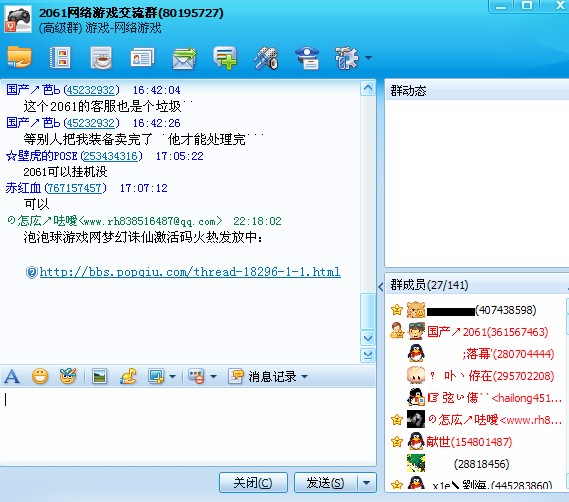Click in the message input field
This screenshot has height=502, width=569.
pyautogui.click(x=188, y=427)
